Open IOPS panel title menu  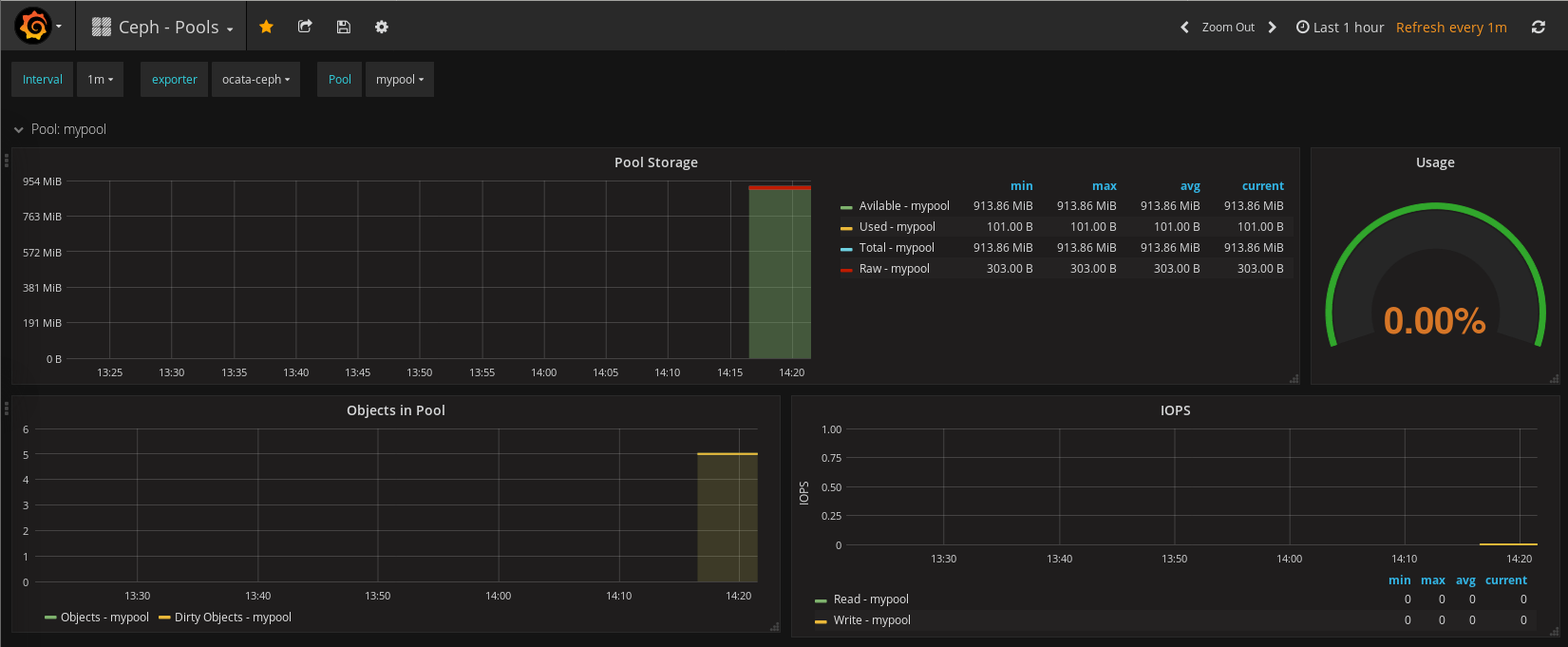[x=1175, y=410]
